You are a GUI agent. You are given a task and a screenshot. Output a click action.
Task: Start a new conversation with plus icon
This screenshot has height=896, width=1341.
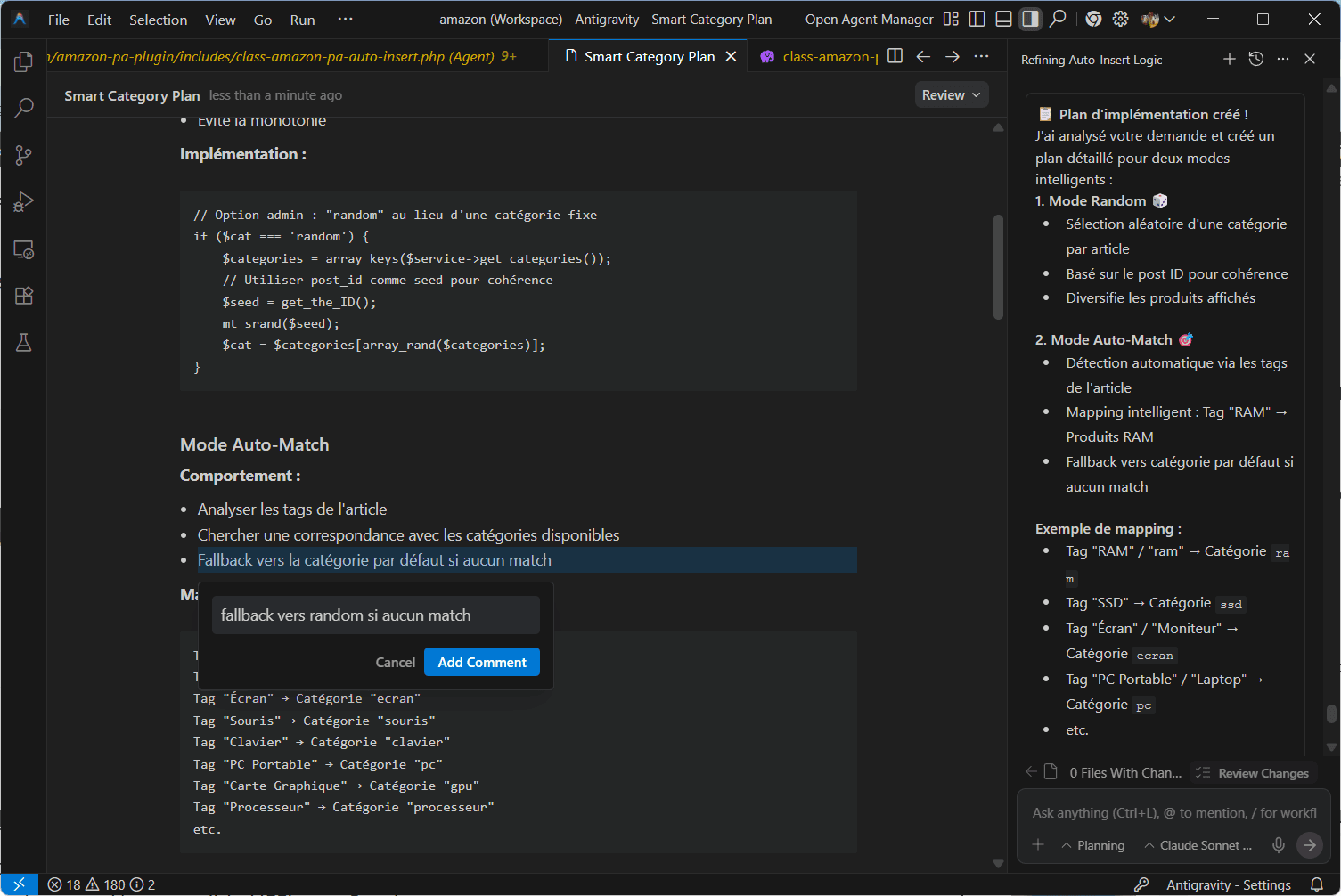1230,59
